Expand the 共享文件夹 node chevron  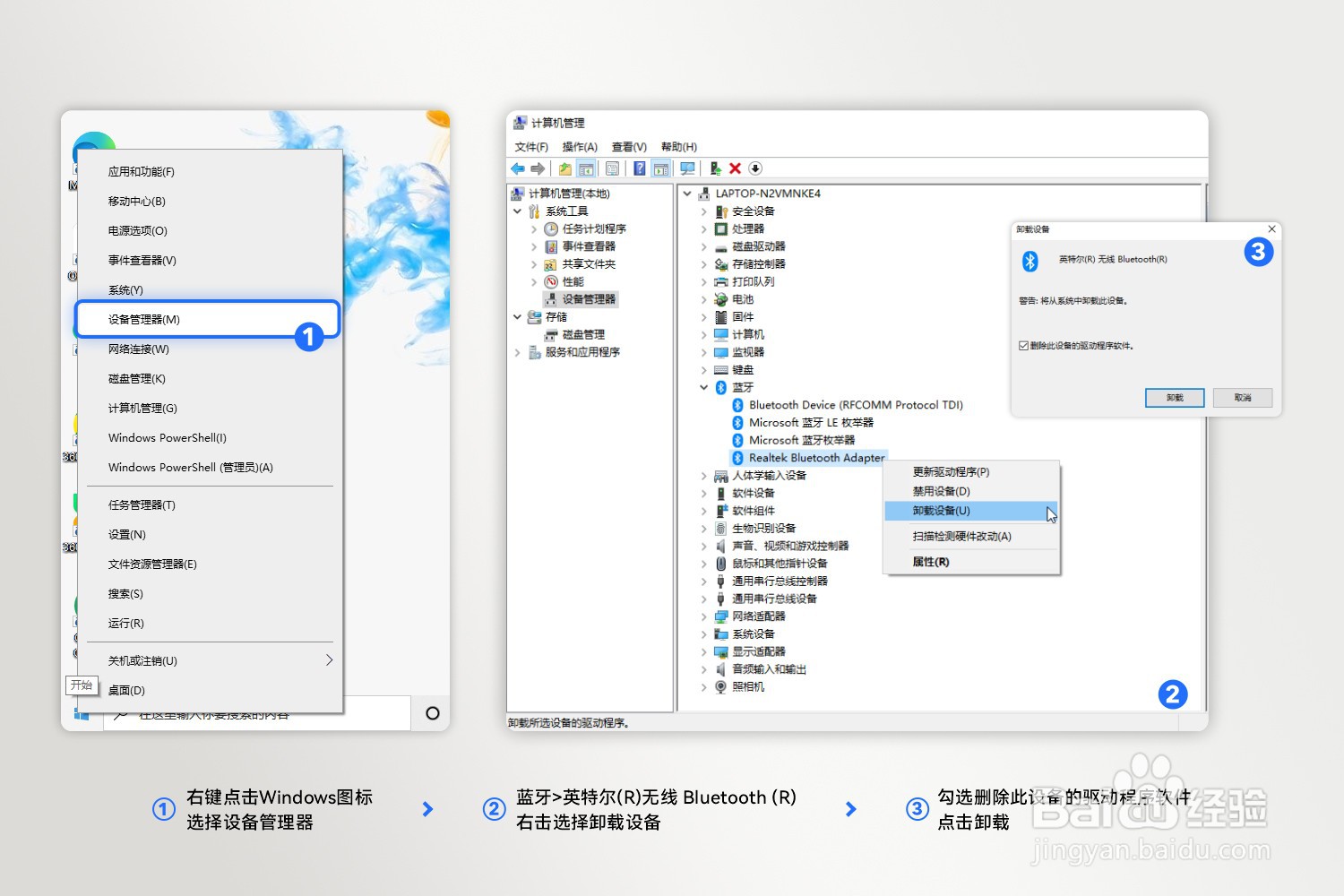(534, 264)
